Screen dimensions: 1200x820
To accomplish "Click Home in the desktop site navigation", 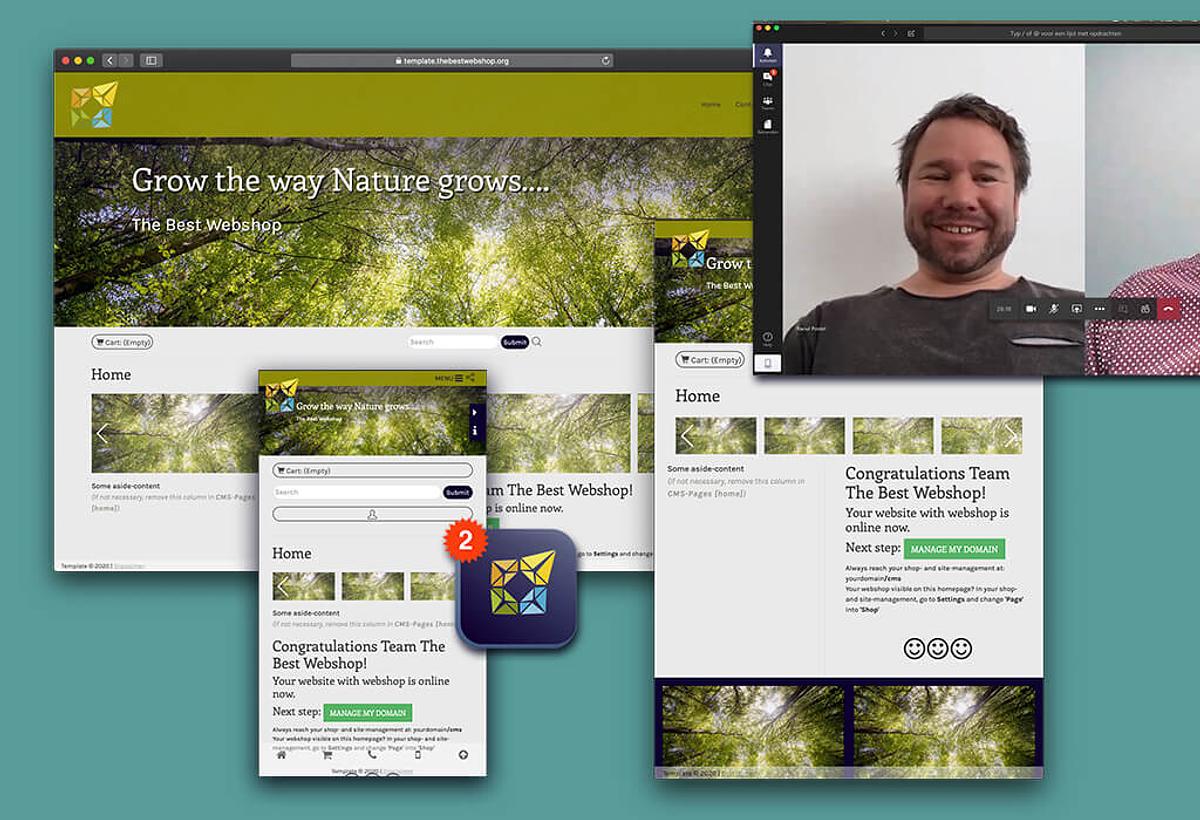I will 710,104.
